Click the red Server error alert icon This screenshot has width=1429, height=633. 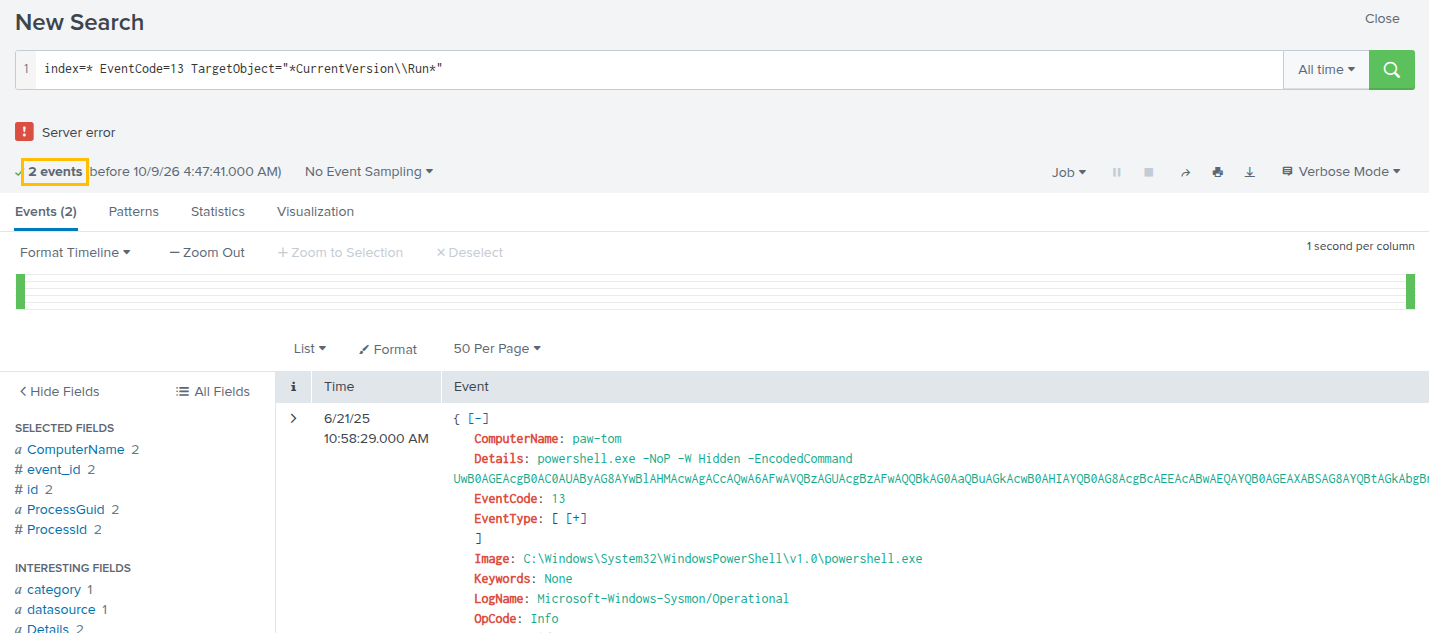point(24,132)
